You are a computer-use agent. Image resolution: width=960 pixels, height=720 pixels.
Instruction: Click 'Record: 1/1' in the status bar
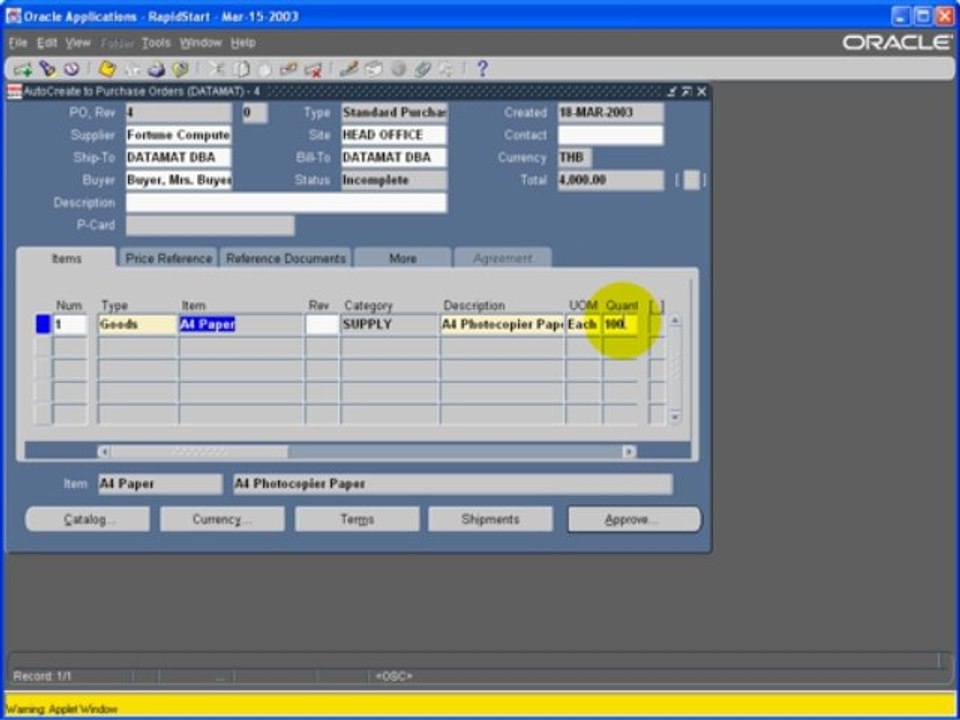pos(42,676)
